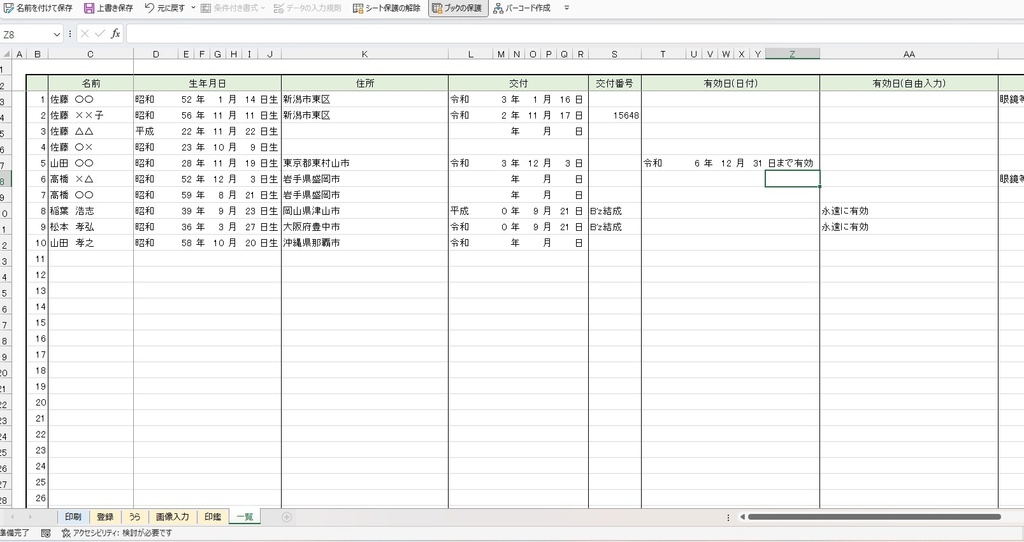This screenshot has width=1024, height=542.
Task: Open Quick Access Toolbar customize dropdown
Action: coord(566,8)
